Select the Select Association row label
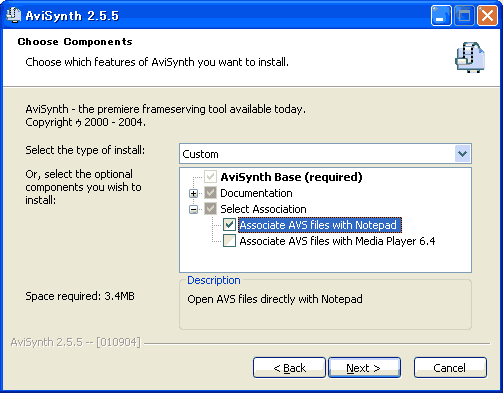 tap(263, 209)
